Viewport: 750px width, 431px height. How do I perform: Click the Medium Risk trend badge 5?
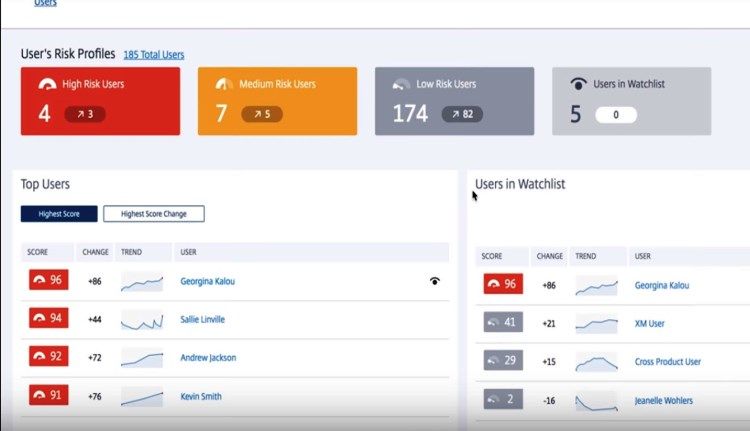click(262, 114)
